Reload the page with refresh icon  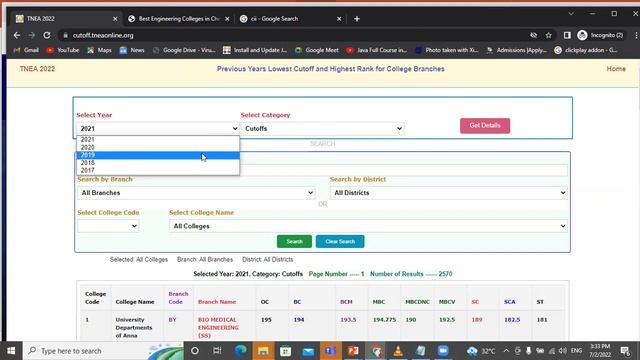pyautogui.click(x=47, y=36)
